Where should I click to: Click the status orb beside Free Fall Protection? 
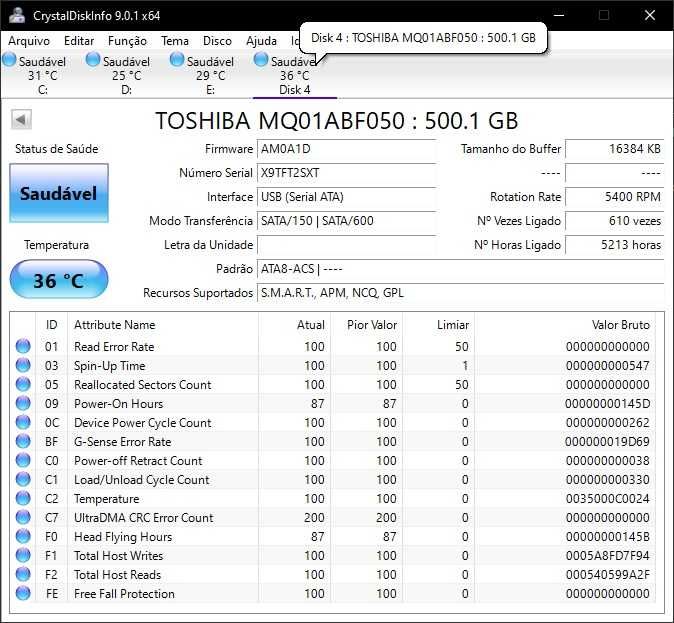point(23,594)
